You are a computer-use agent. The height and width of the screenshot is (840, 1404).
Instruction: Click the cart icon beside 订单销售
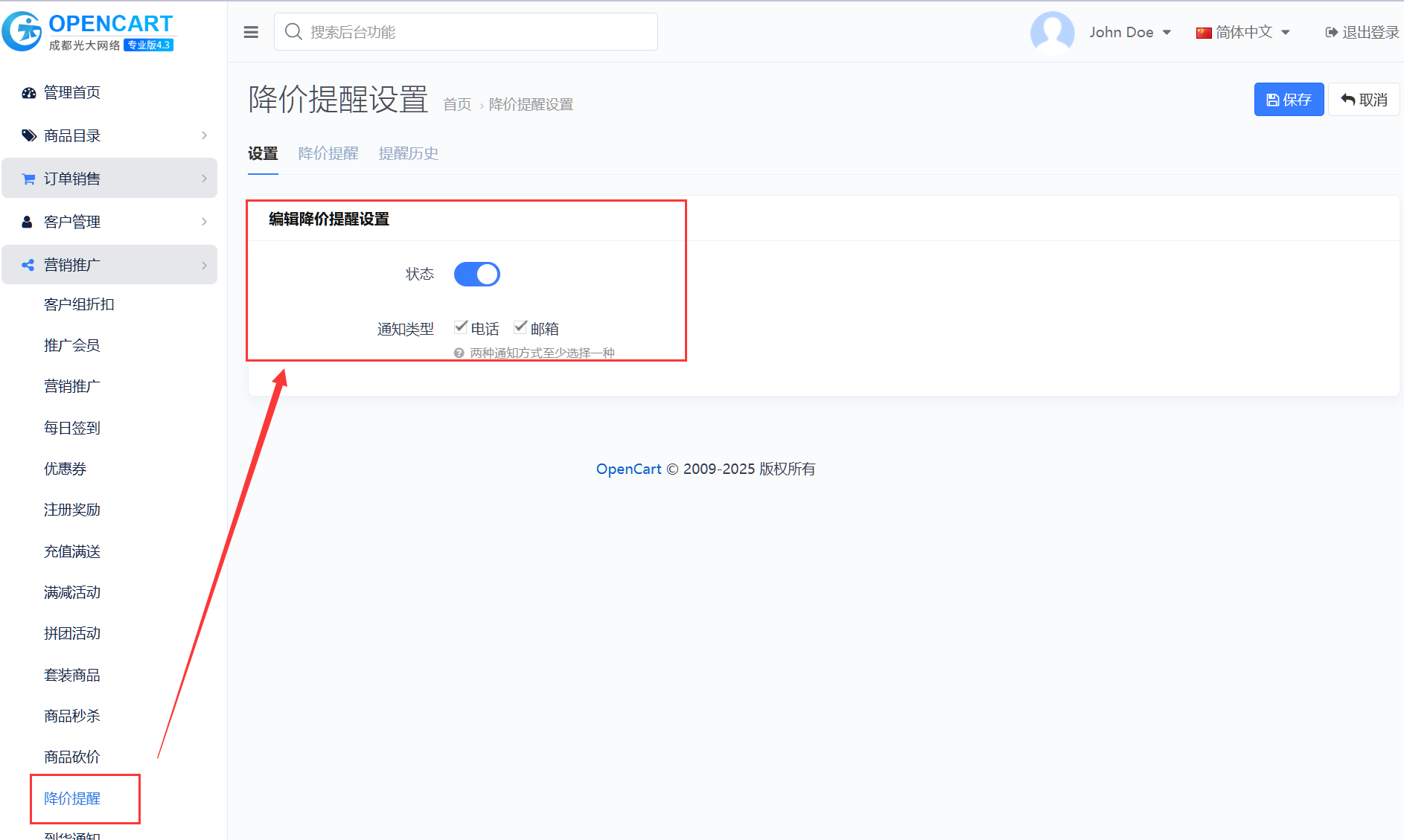tap(28, 179)
